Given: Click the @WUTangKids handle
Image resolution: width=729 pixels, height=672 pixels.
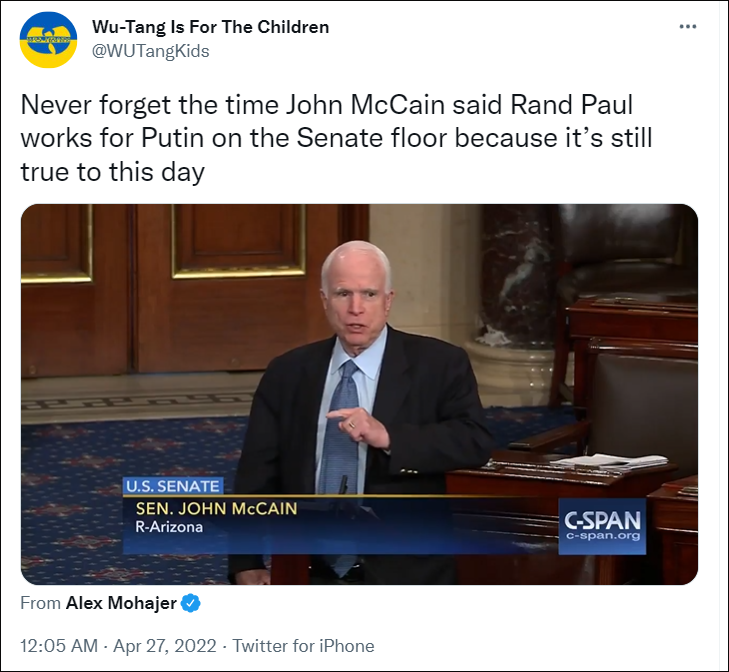Looking at the screenshot, I should click(151, 51).
